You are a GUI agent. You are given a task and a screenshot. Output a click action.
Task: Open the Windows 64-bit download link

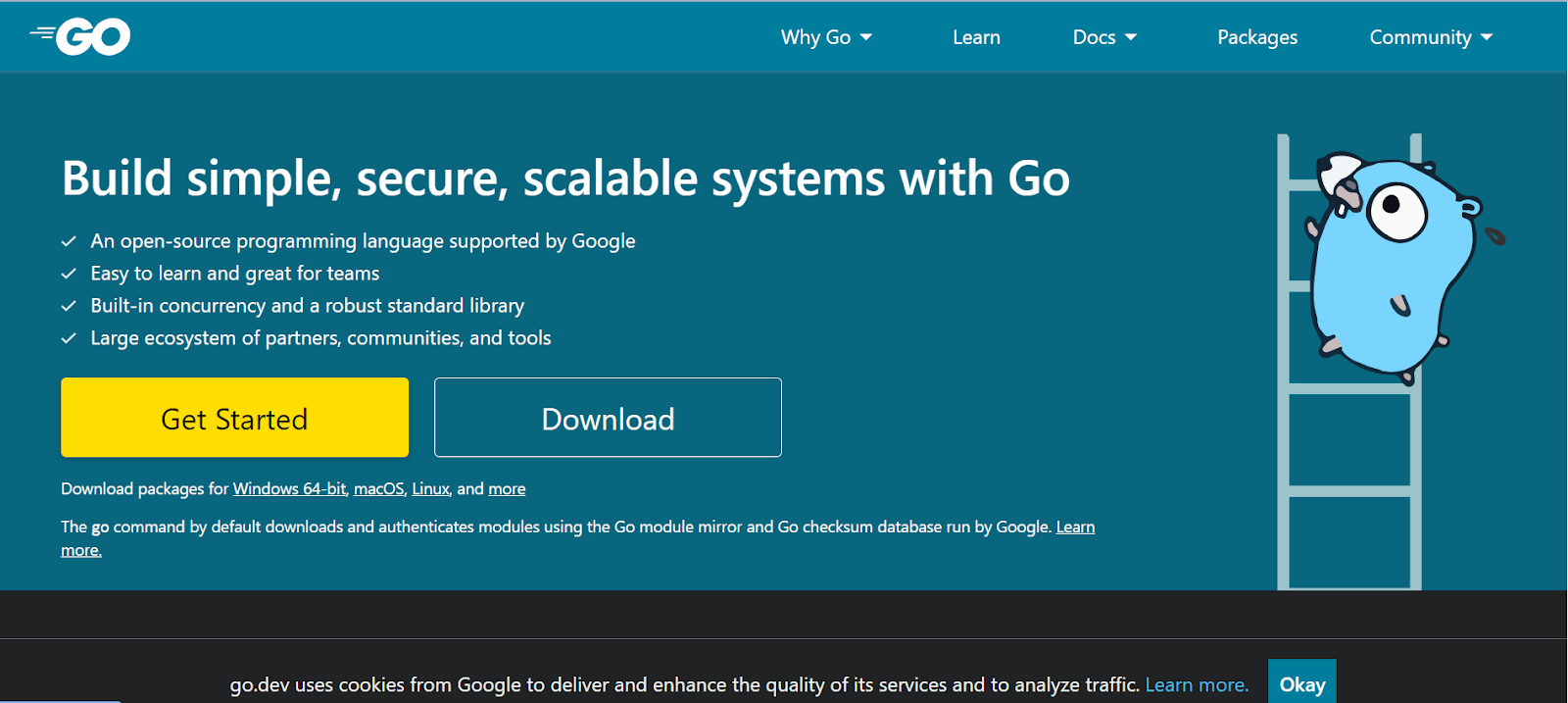coord(289,488)
